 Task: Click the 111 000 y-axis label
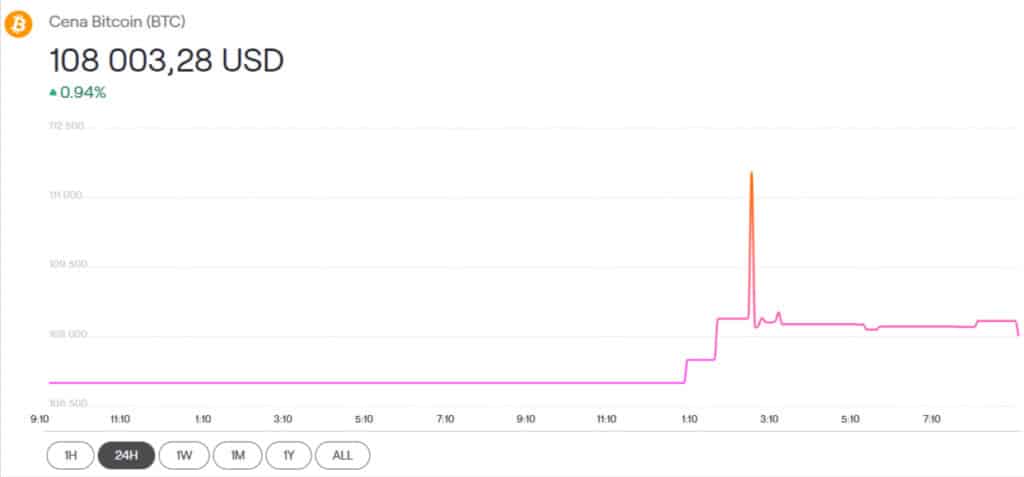pos(66,196)
